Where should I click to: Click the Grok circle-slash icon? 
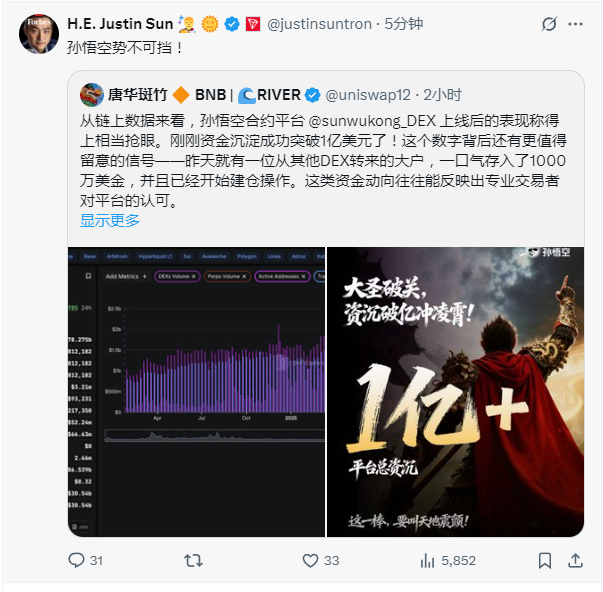tap(549, 24)
